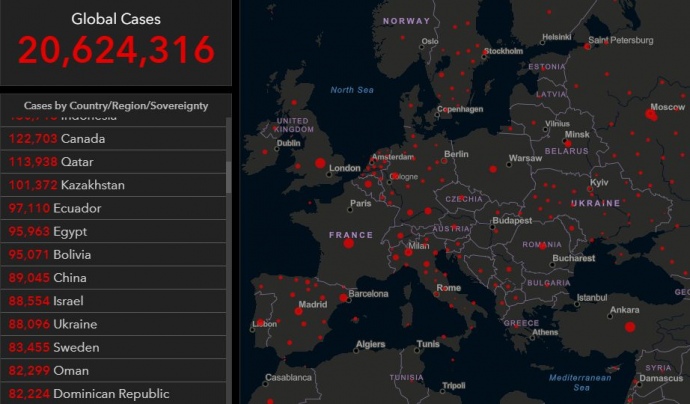Click the red case circle at Milan
Screen dimensions: 690x404
pyautogui.click(x=405, y=250)
